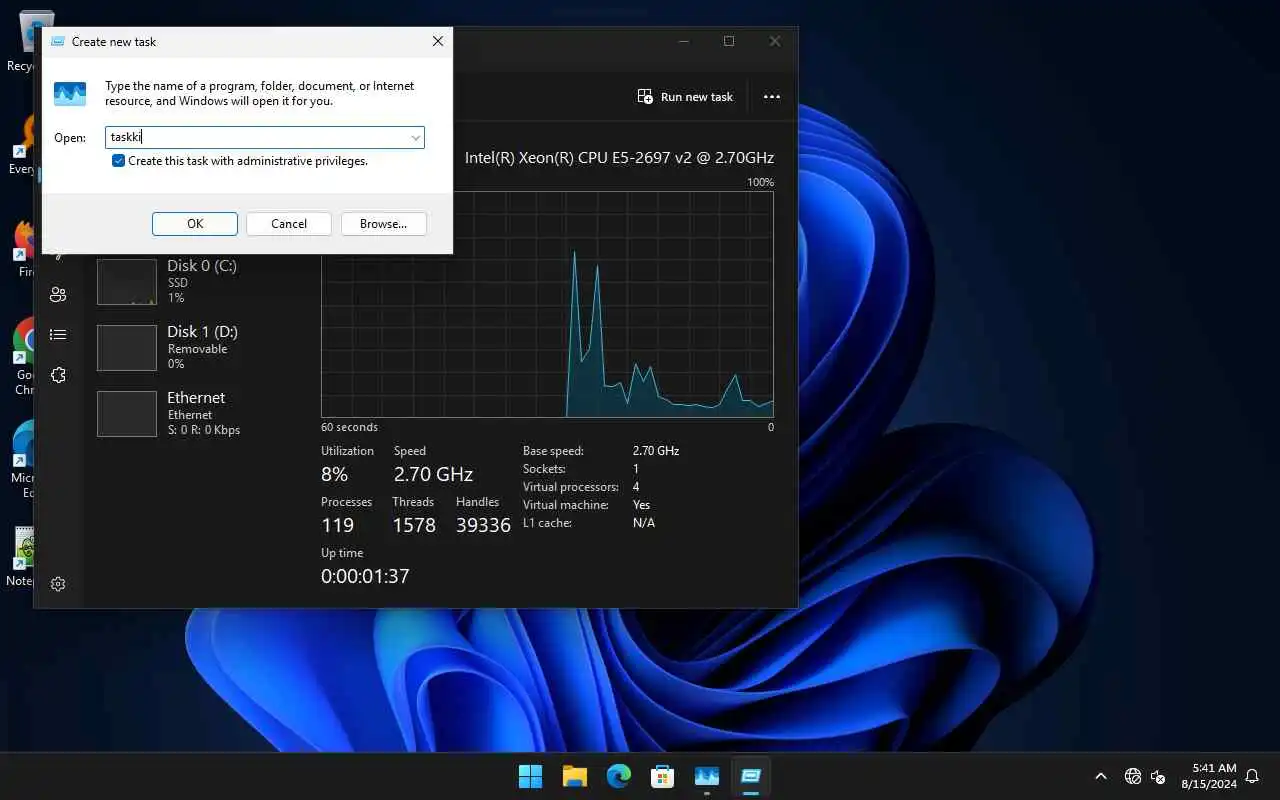This screenshot has height=800, width=1280.
Task: Click the Create new task taskbar icon
Action: [x=751, y=776]
